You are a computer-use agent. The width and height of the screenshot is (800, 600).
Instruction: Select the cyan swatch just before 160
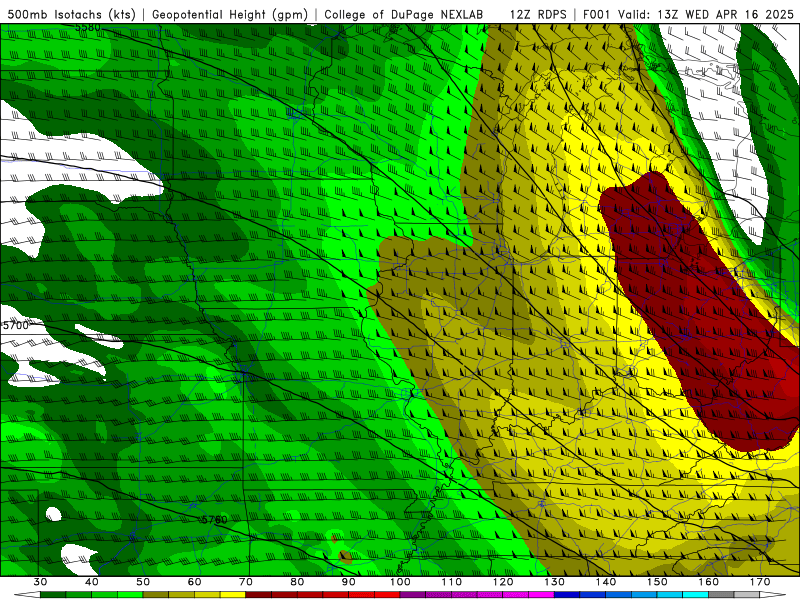tap(695, 595)
